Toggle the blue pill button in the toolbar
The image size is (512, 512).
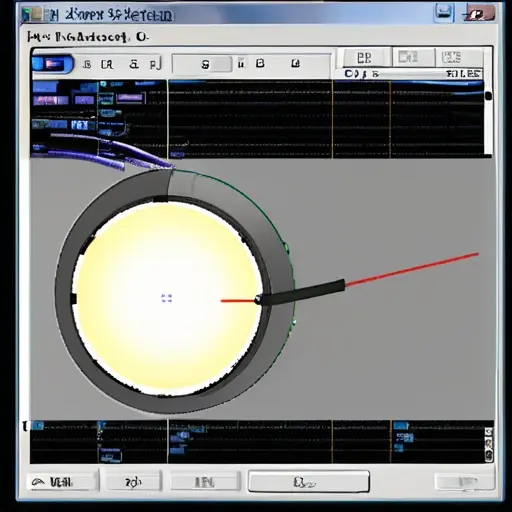pyautogui.click(x=52, y=64)
